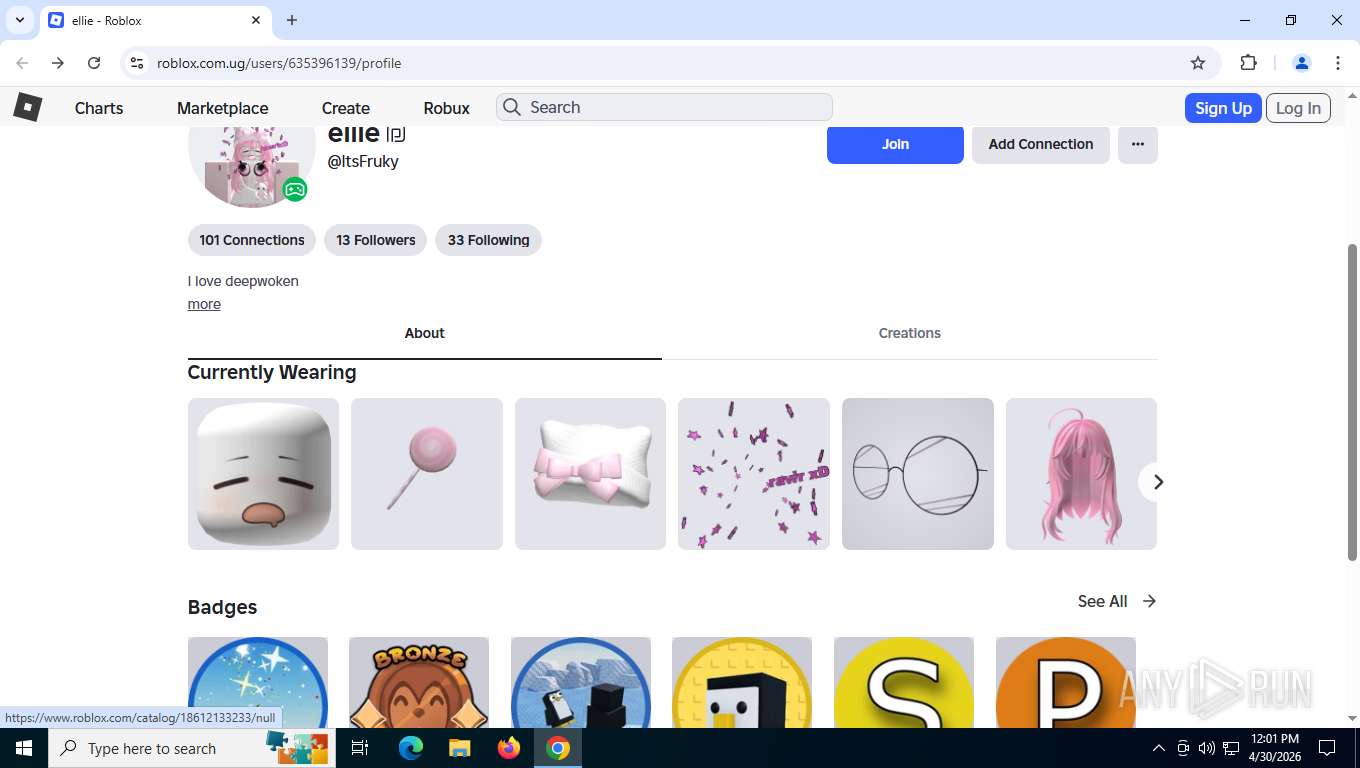1360x768 pixels.
Task: Open File Explorer from taskbar
Action: click(459, 748)
